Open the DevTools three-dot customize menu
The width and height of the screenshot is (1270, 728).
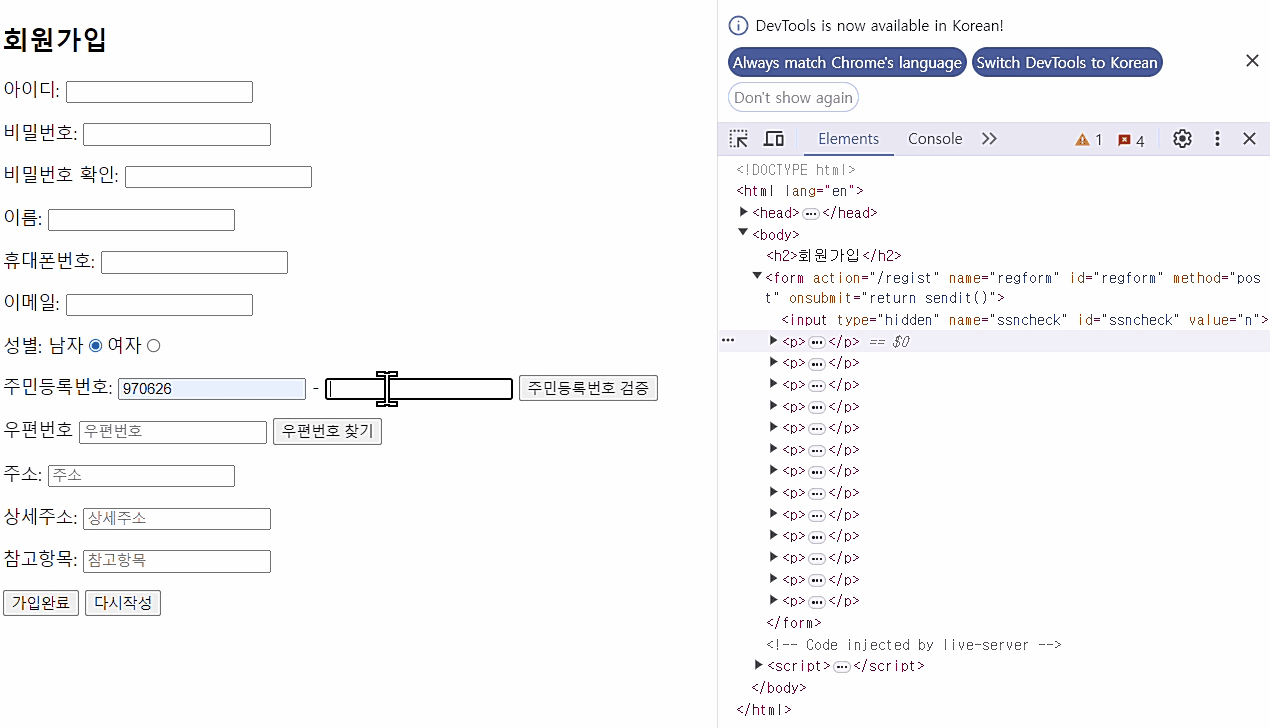tap(1217, 139)
